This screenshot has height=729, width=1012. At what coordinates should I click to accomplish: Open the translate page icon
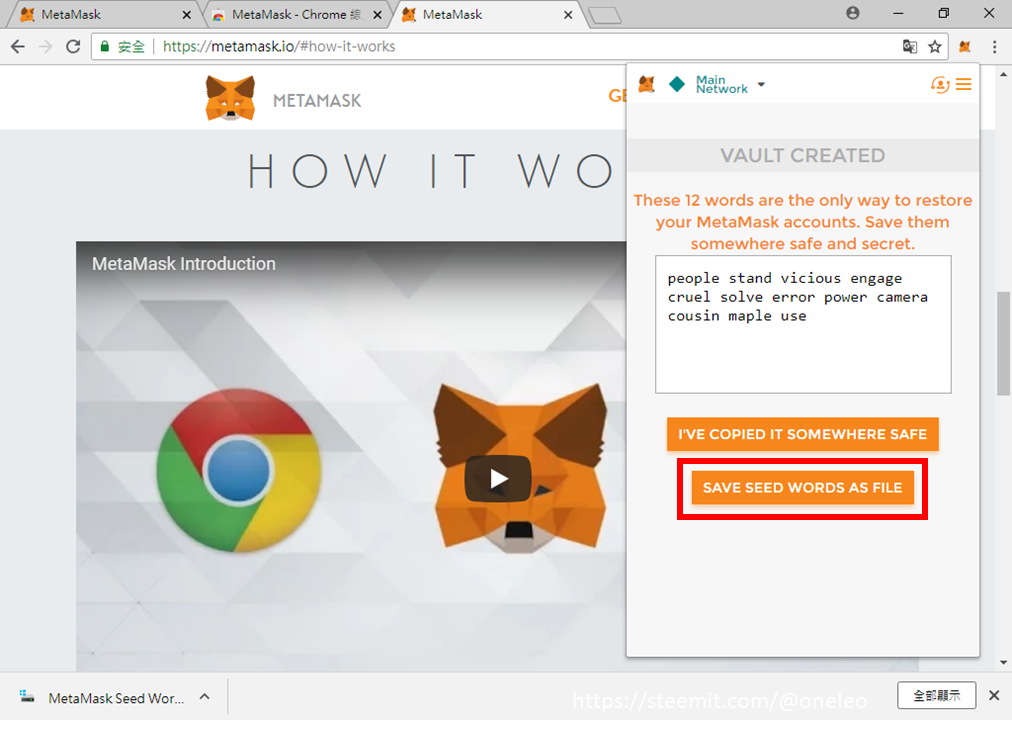[910, 46]
